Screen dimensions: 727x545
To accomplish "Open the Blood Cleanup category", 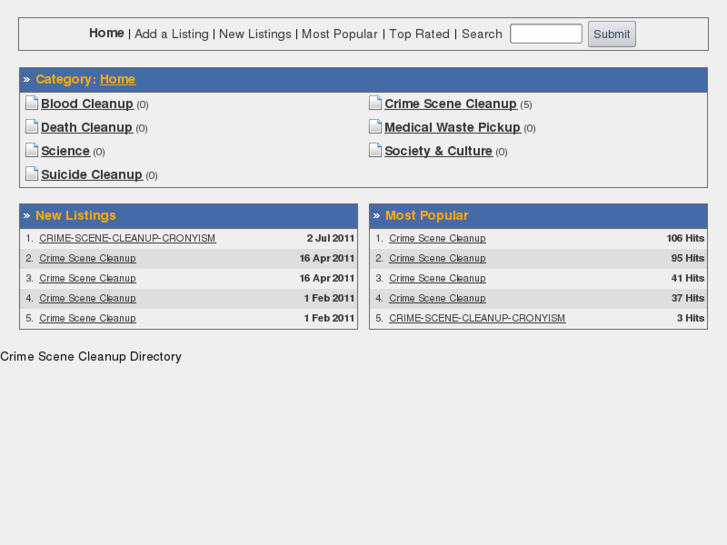I will (x=87, y=104).
